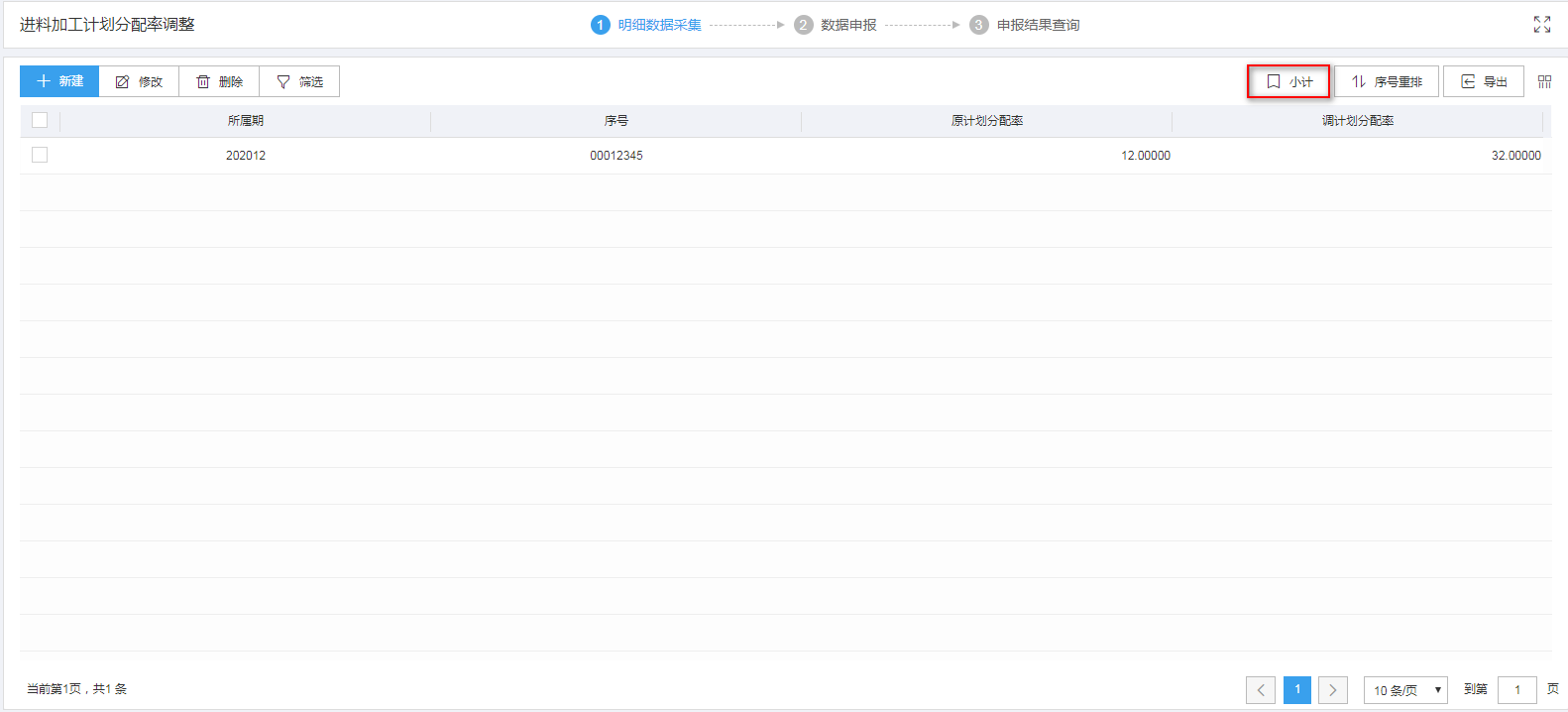Go to step 1 明细数据采集
Screen dimensions: 1568x712
click(646, 25)
